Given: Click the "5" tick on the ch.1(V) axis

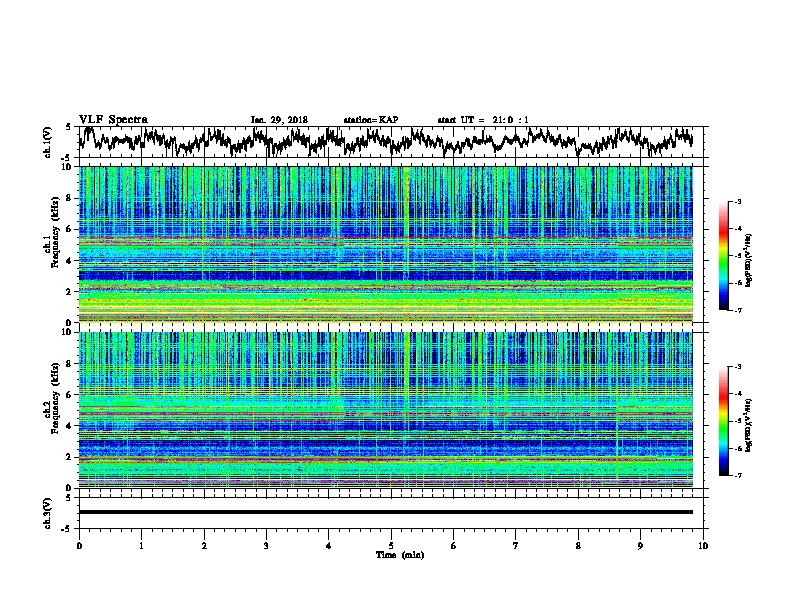Looking at the screenshot, I should tap(68, 127).
